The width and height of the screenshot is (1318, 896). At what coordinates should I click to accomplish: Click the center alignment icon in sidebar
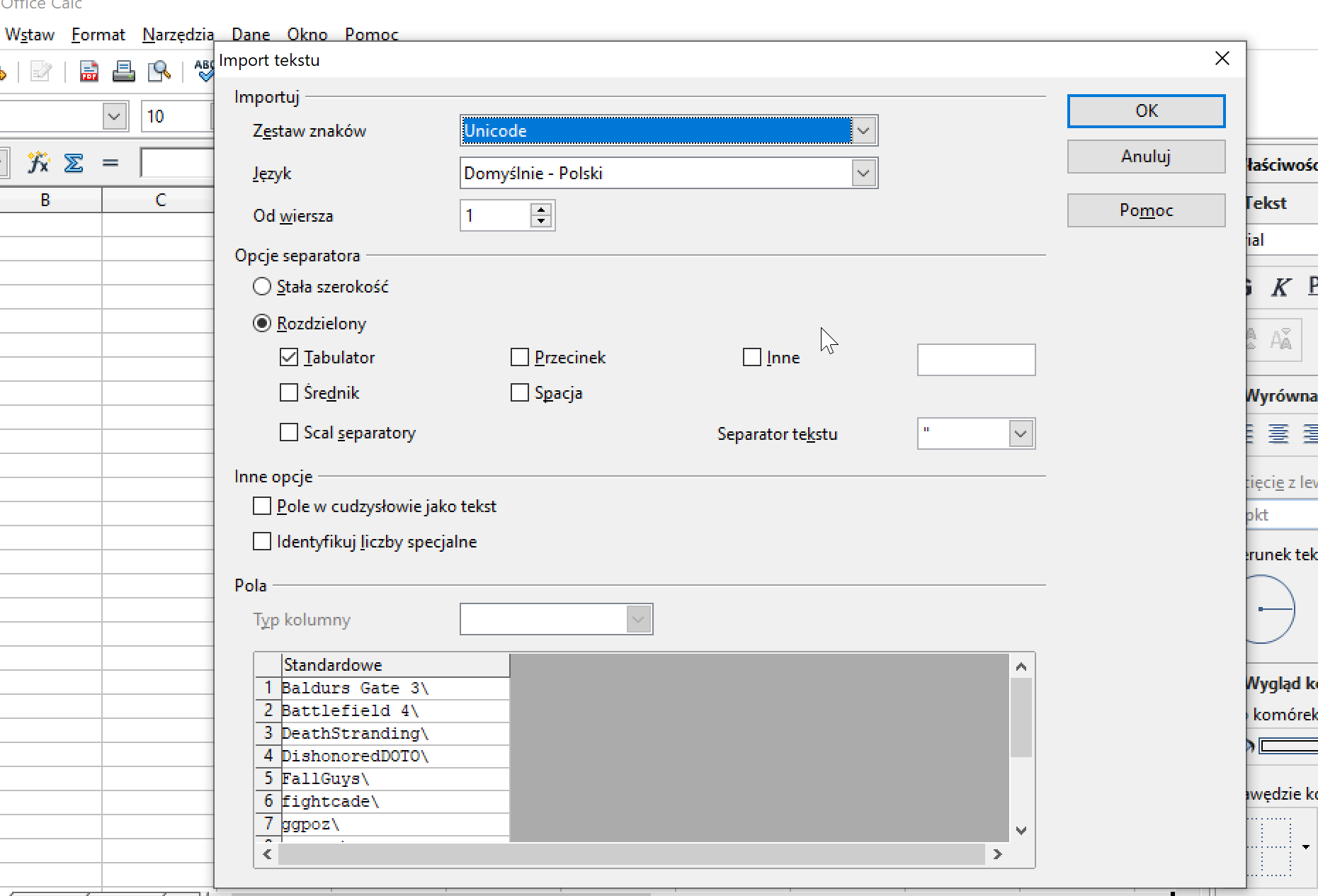(x=1278, y=433)
